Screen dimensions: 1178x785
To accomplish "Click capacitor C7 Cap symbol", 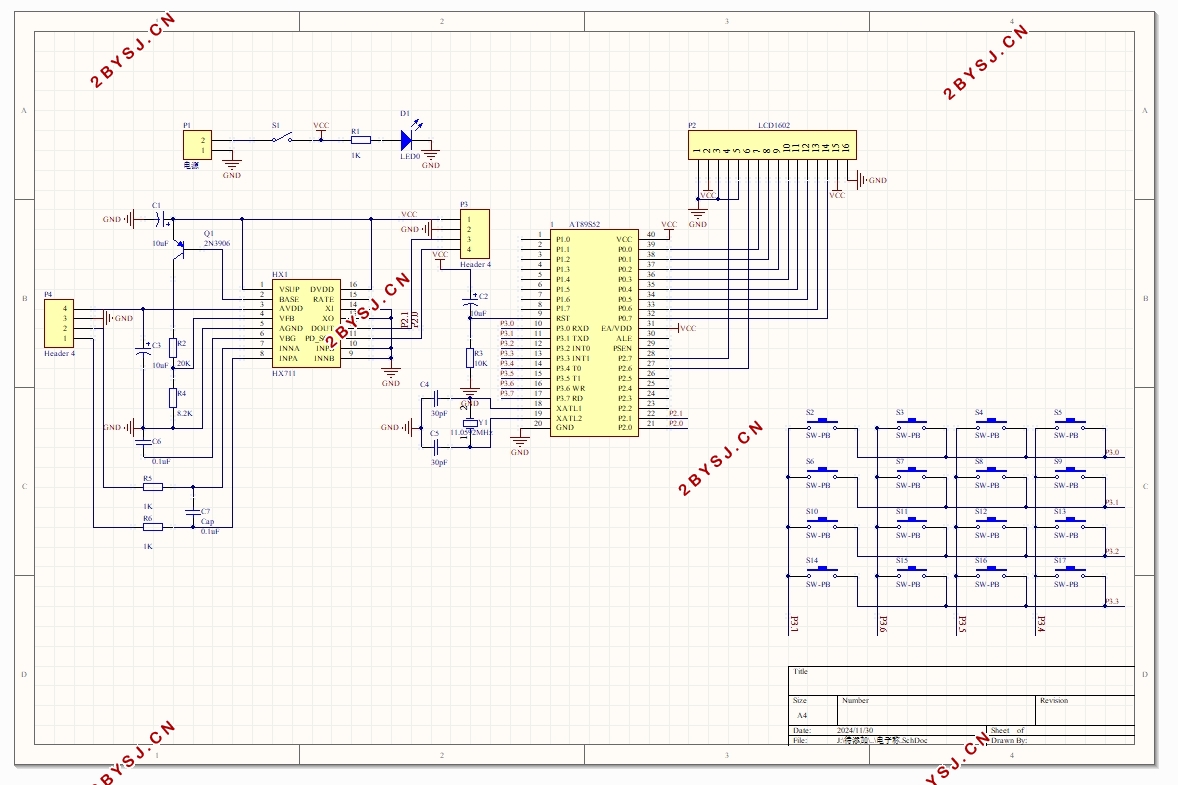I will 193,512.
